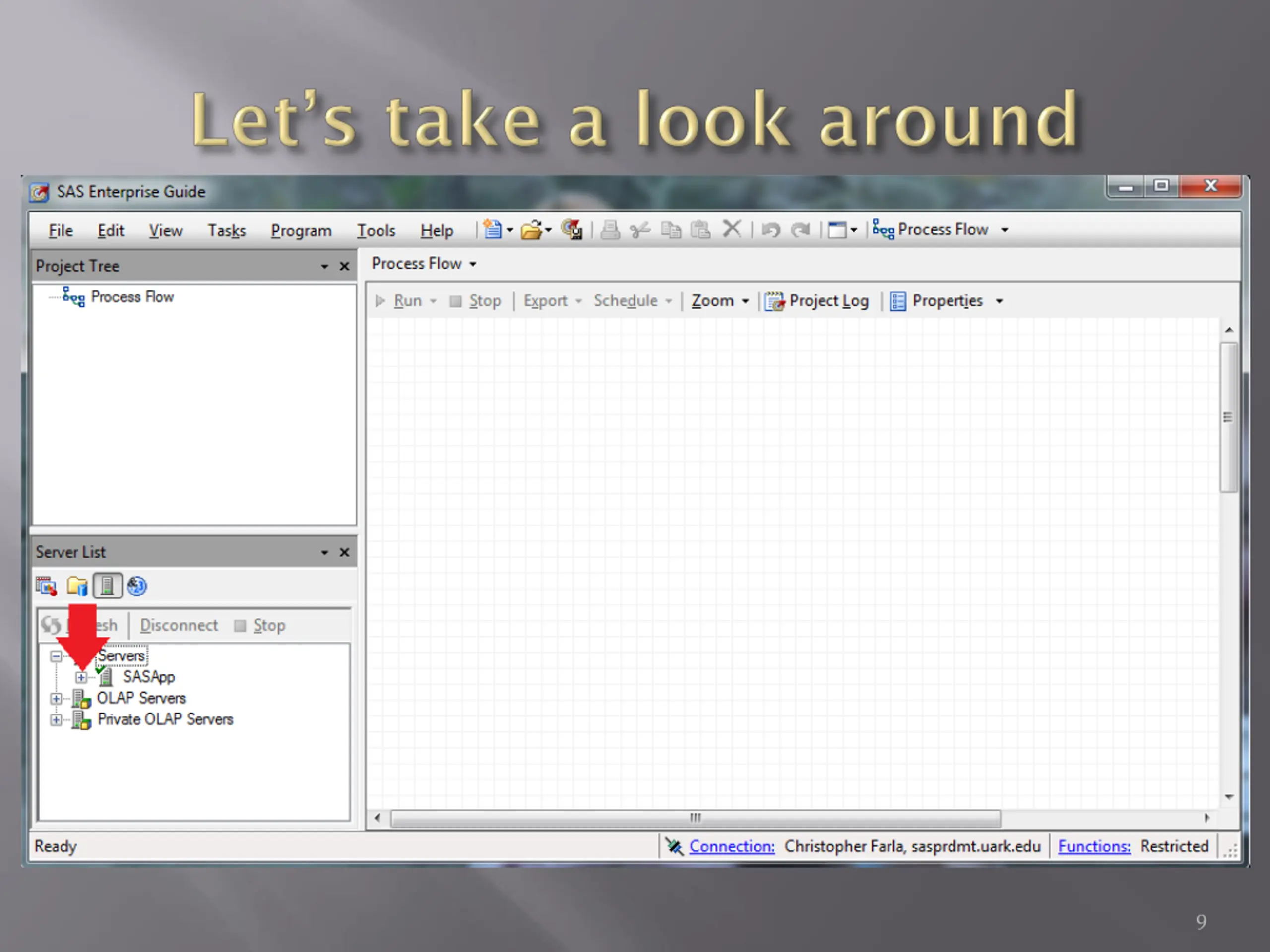This screenshot has height=952, width=1270.
Task: Open the Project Tree panel options arrow
Action: click(x=324, y=266)
